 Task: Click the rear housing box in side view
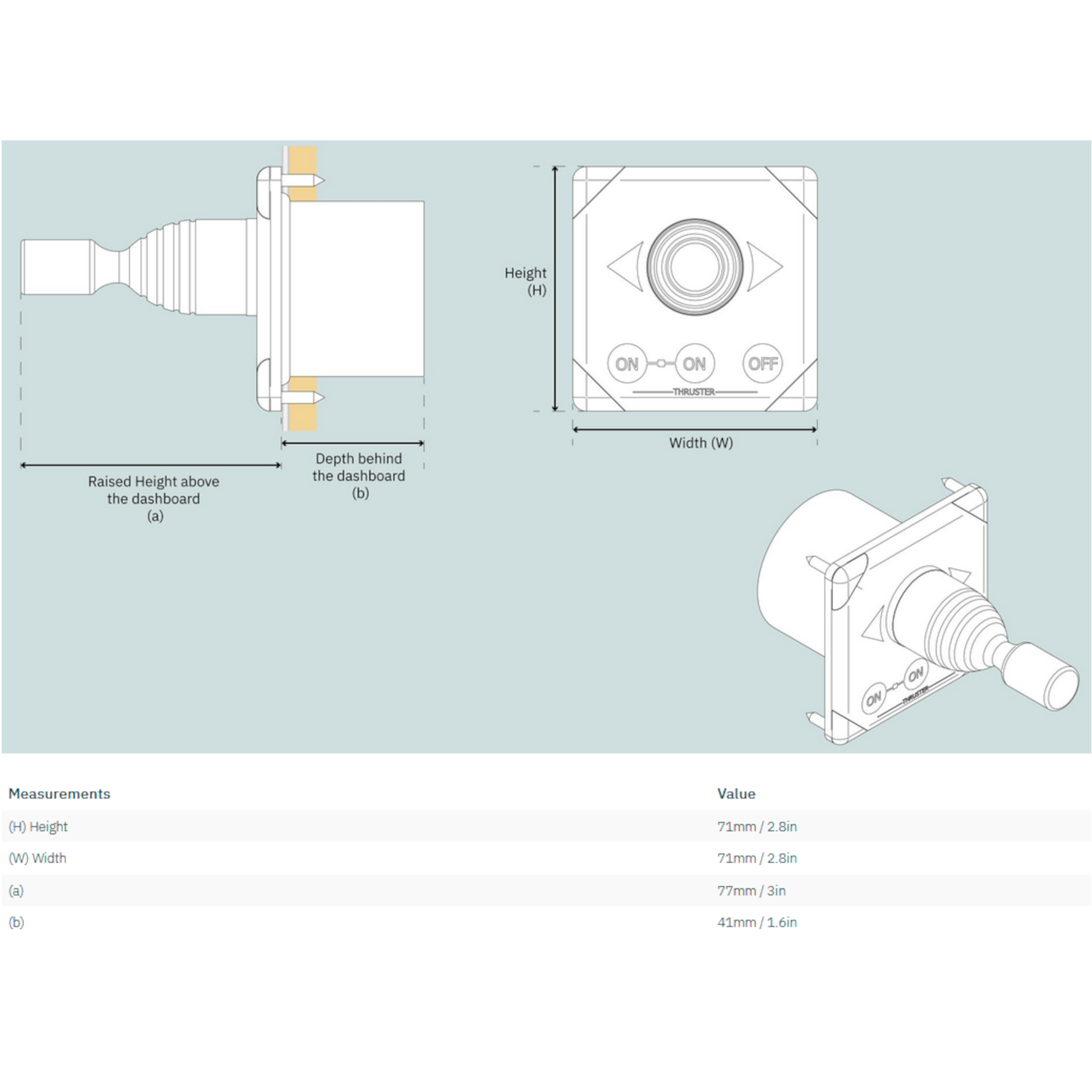pos(357,288)
